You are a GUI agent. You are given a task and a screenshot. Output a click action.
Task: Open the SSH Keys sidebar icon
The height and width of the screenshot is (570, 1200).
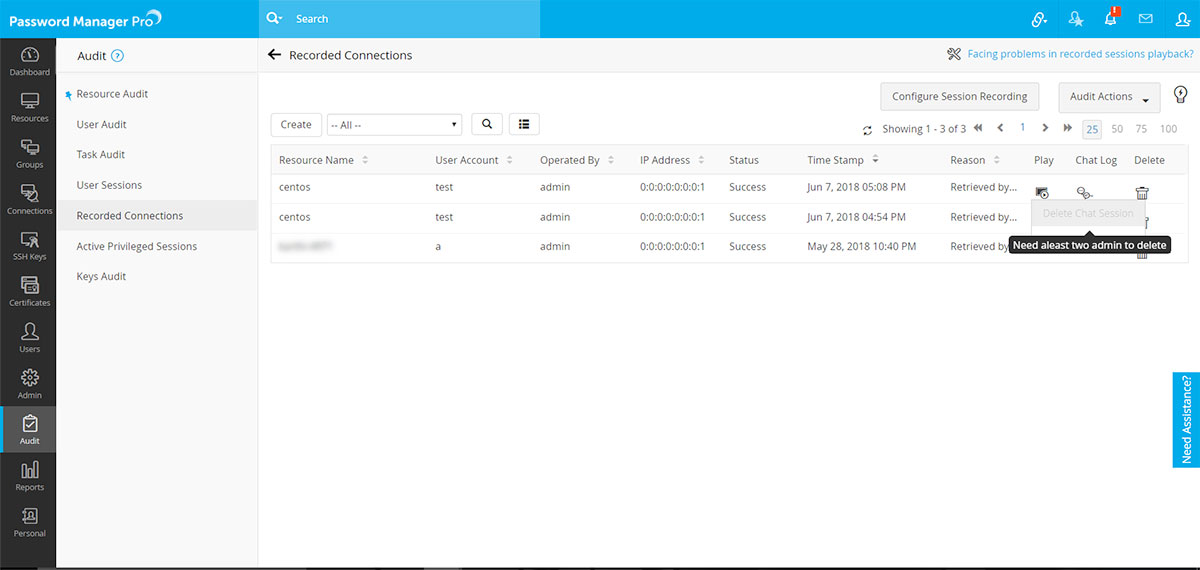pos(29,246)
